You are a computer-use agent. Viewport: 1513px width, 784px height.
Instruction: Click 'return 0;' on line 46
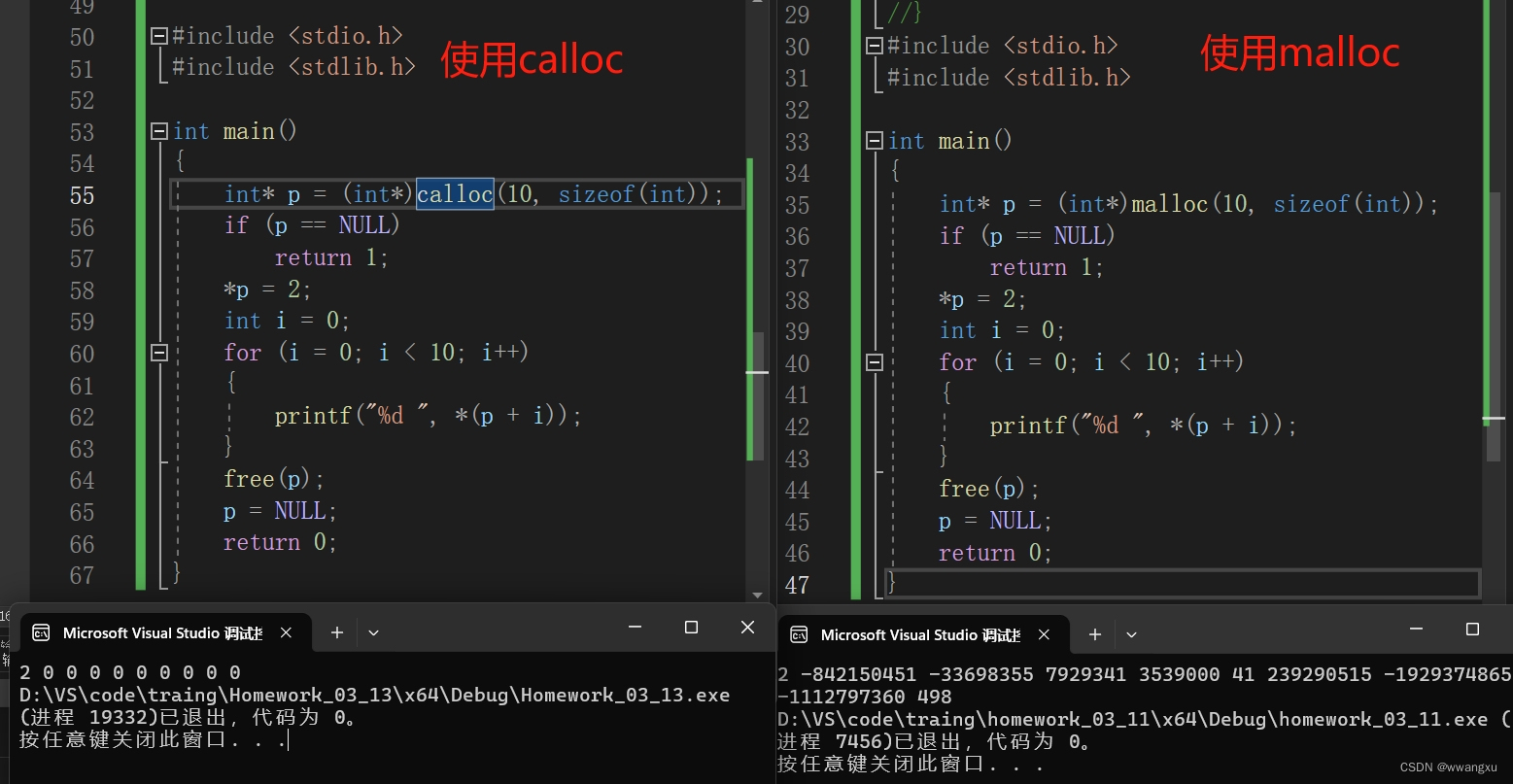(x=995, y=553)
